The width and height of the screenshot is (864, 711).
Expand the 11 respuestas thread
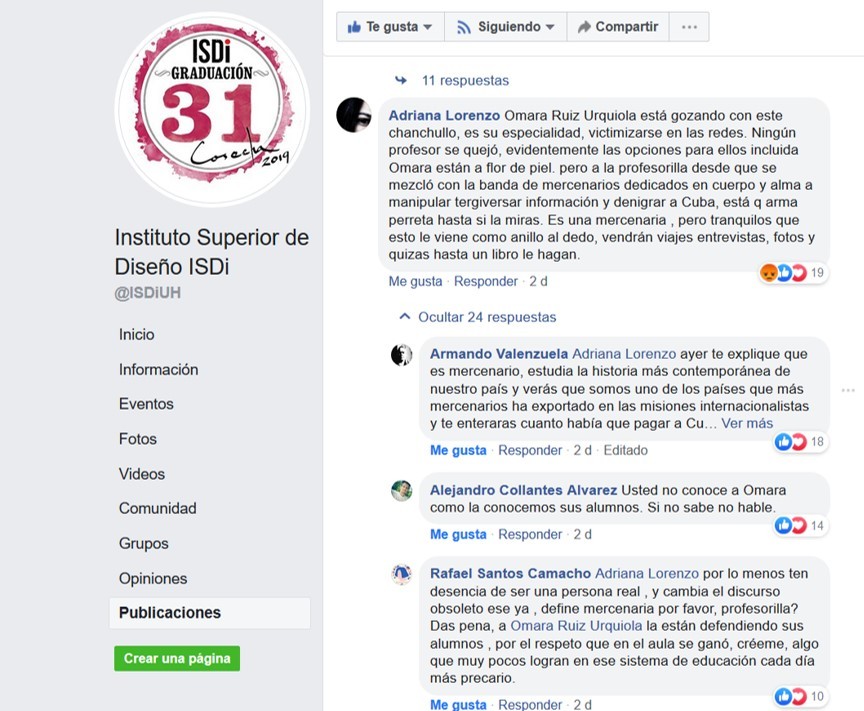click(x=452, y=80)
